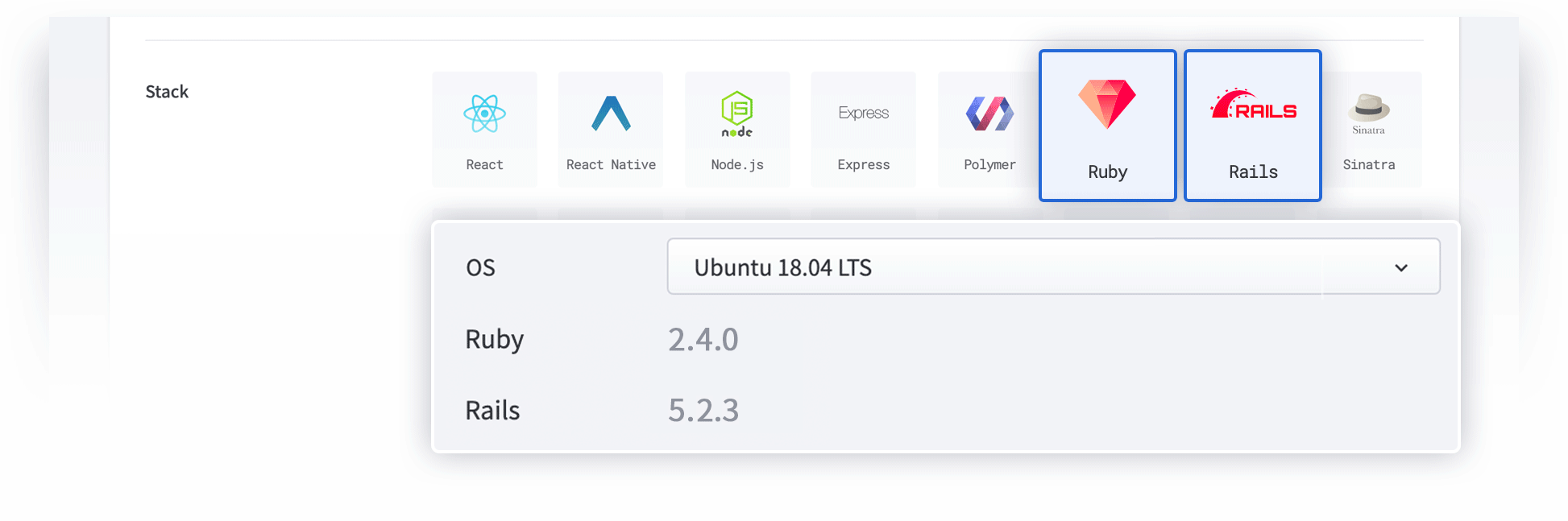1568x521 pixels.
Task: Click the Rails version value 5.2.3
Action: [703, 411]
